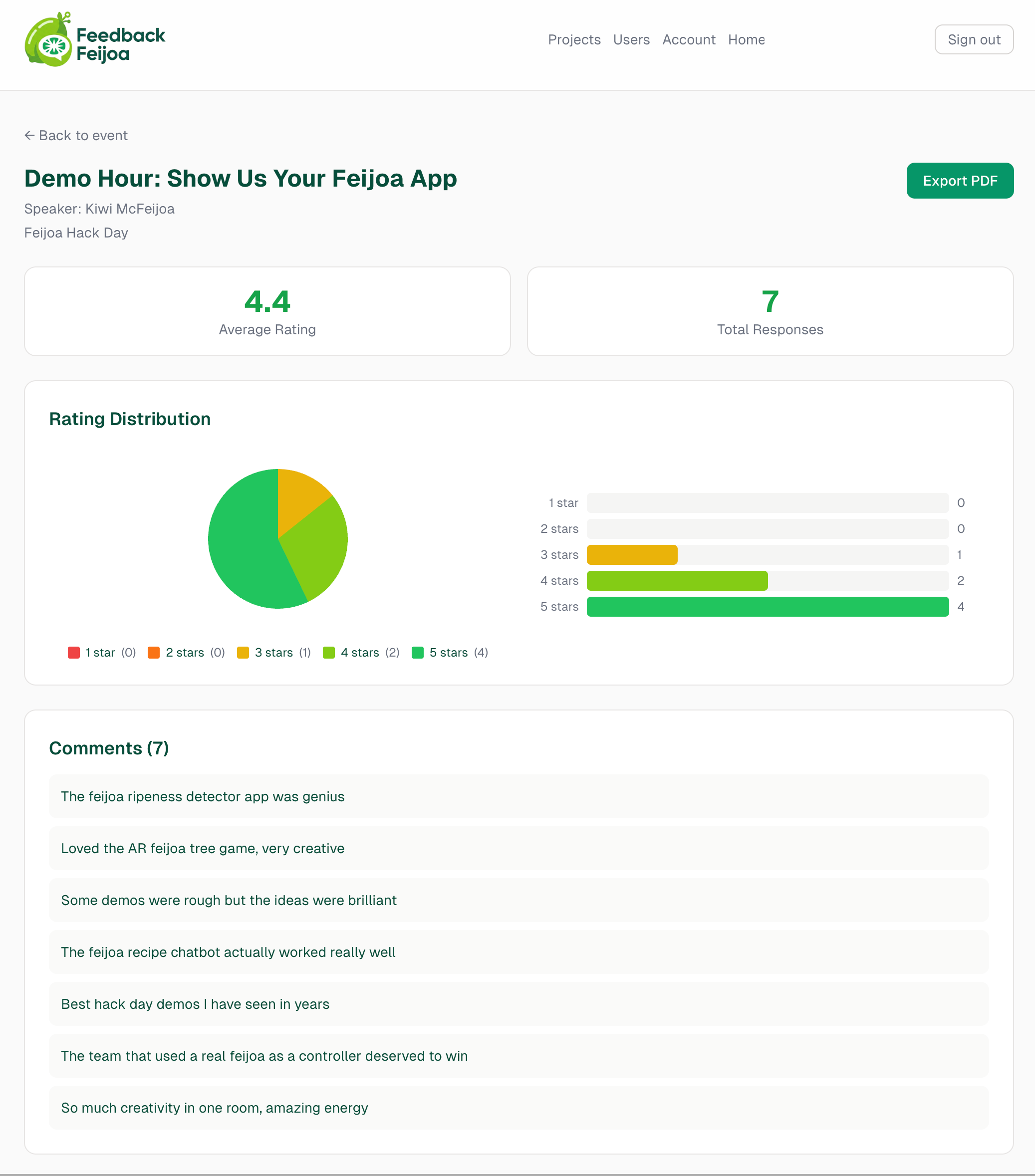Go to the Users page
Image resolution: width=1035 pixels, height=1176 pixels.
(631, 40)
